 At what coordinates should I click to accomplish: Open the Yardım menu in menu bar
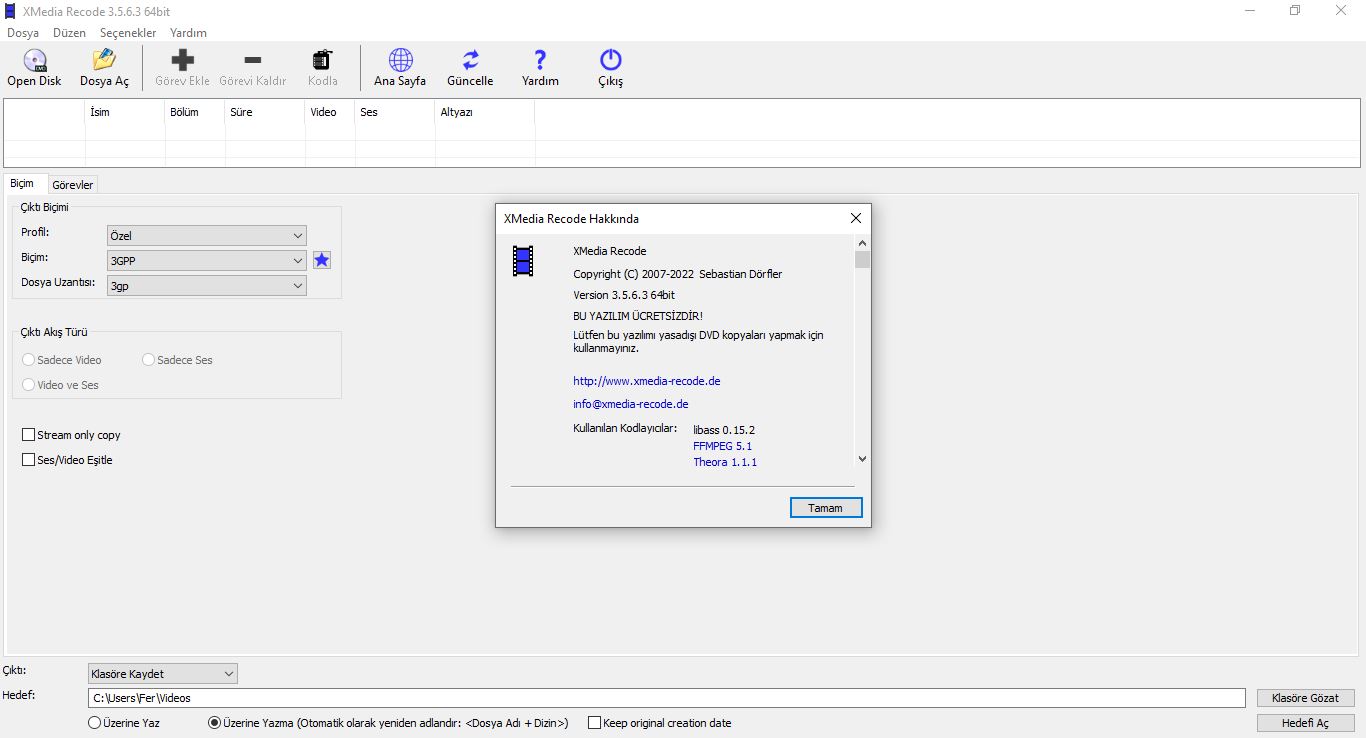188,33
